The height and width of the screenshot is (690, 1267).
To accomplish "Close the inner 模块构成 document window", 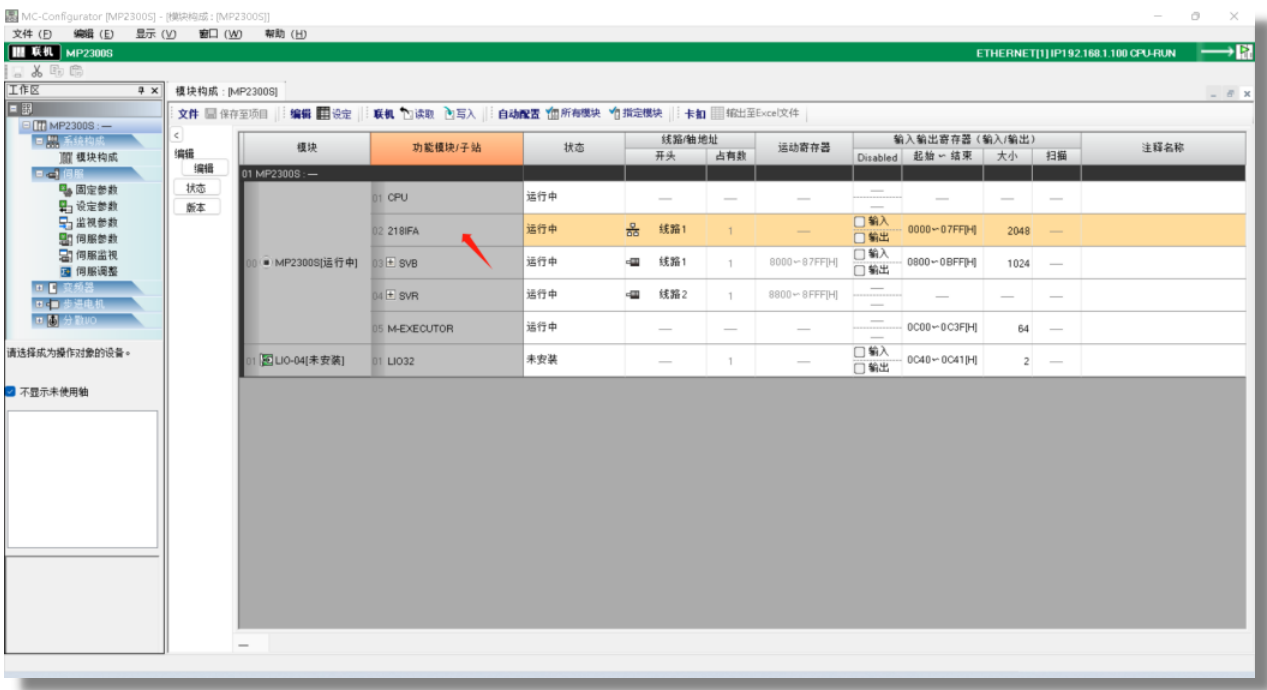I will pyautogui.click(x=1248, y=93).
